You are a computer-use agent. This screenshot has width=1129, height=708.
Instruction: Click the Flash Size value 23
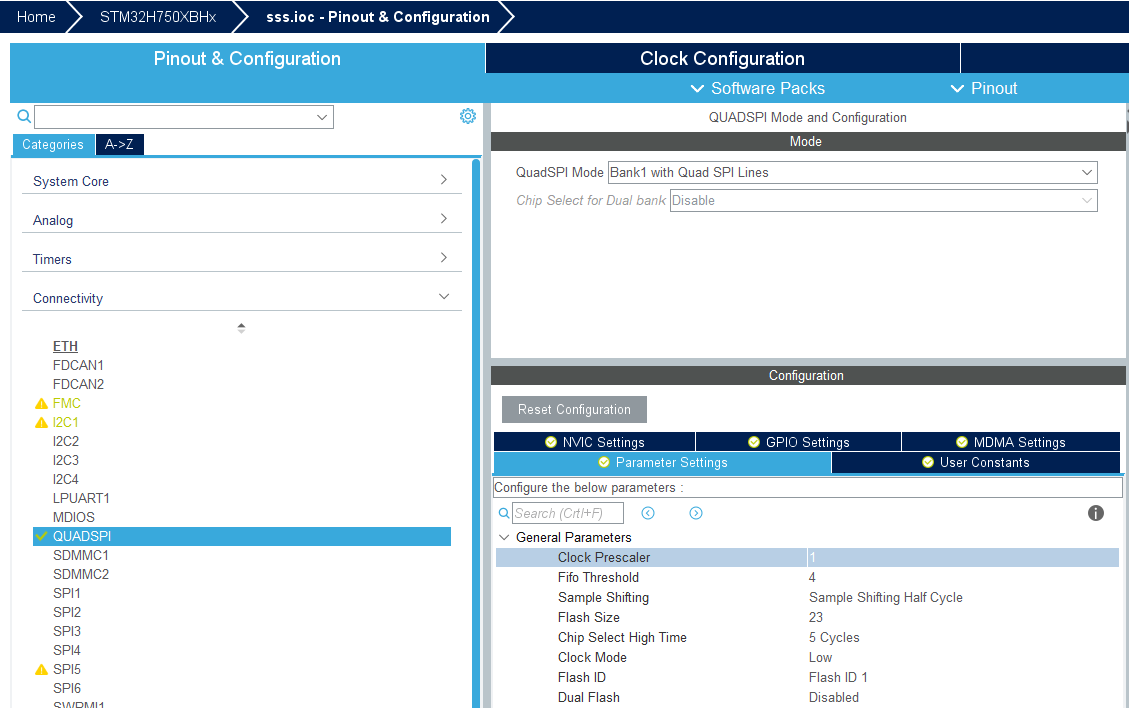816,617
